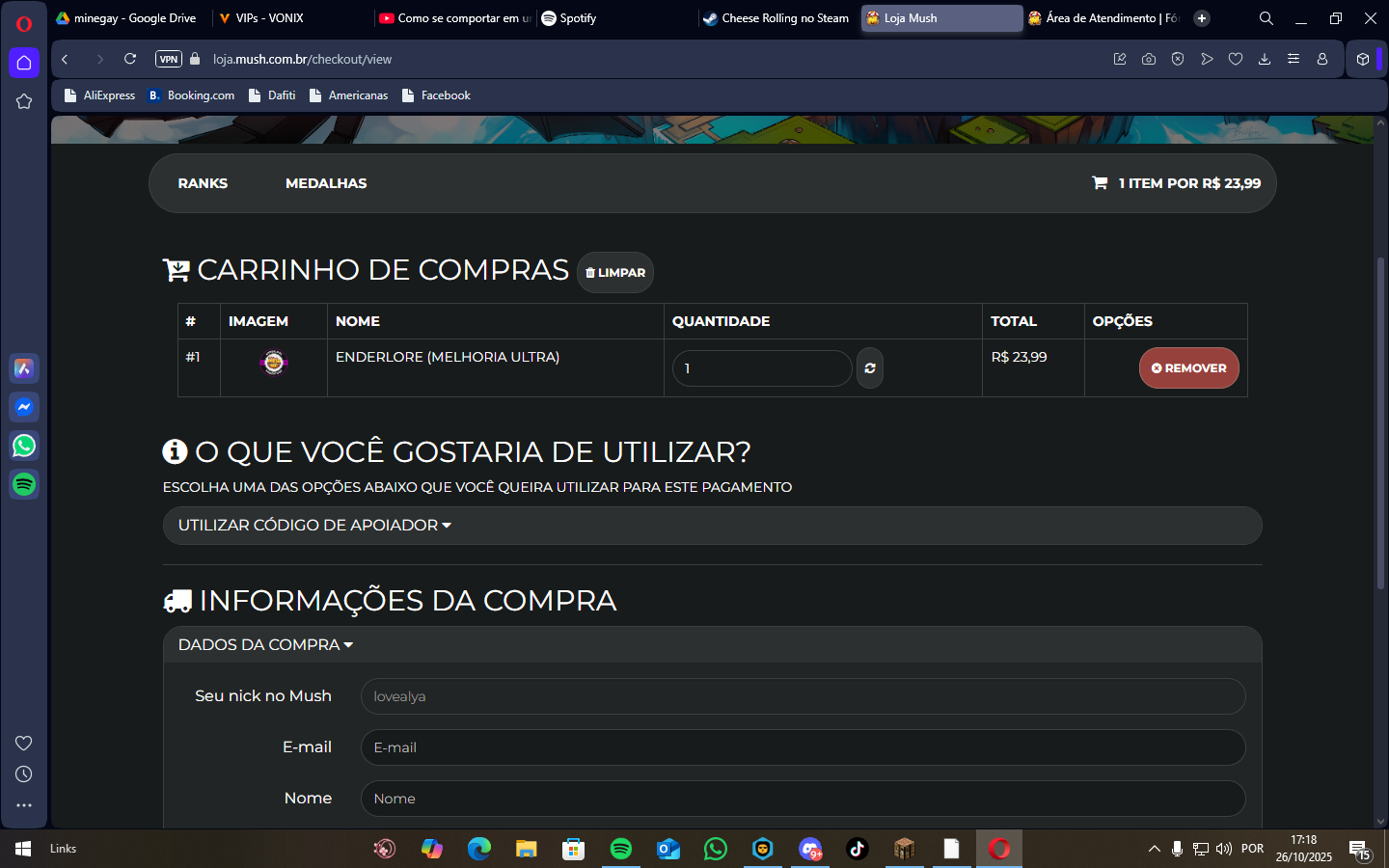Open bookmarks star in Opera sidebar

coord(24,101)
